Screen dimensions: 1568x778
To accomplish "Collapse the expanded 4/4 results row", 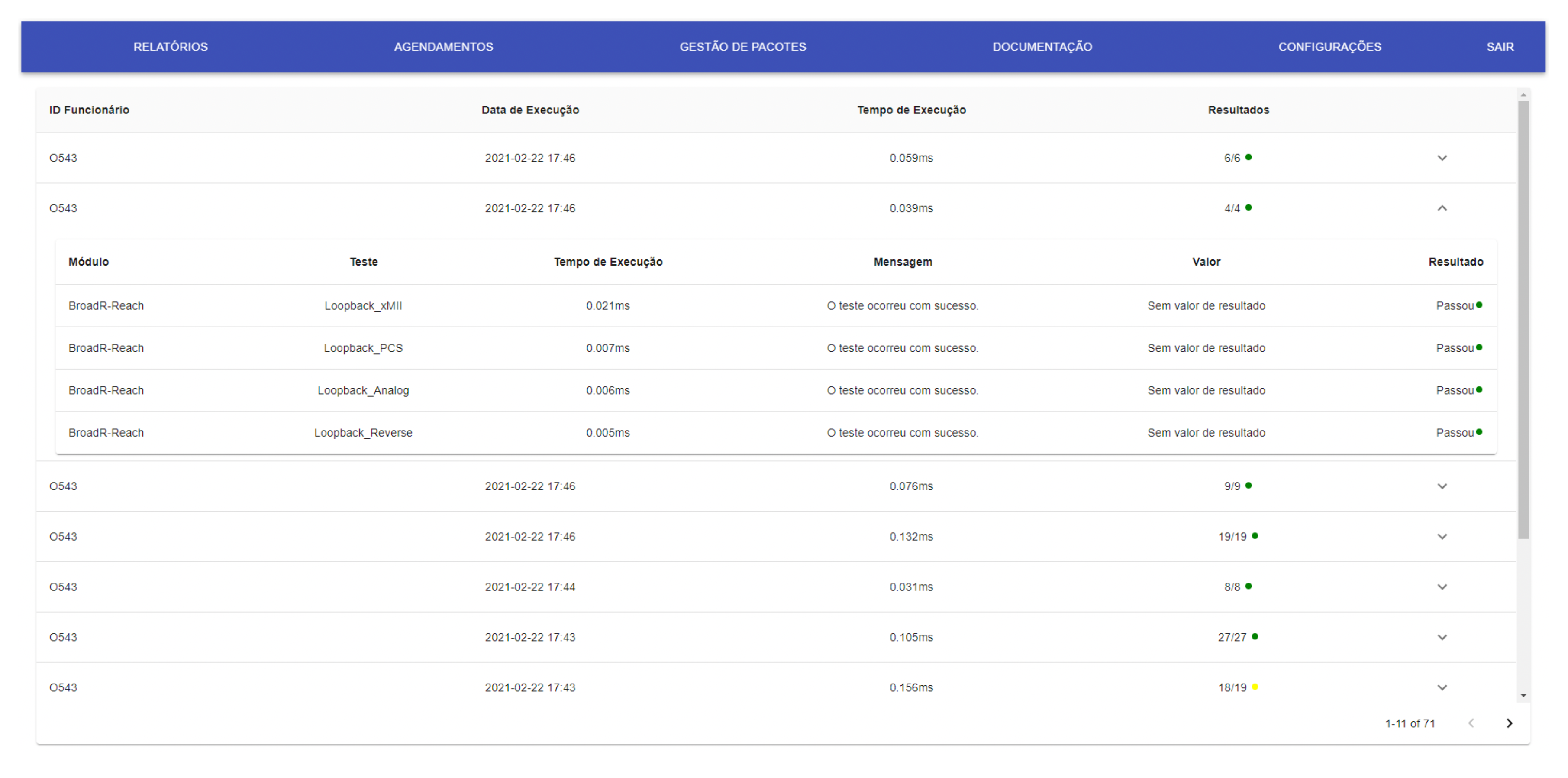I will tap(1442, 208).
